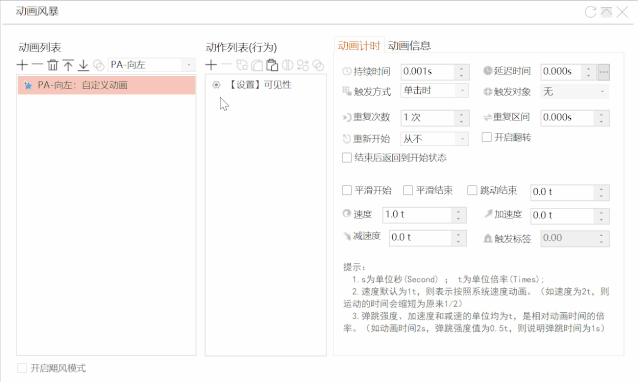Adjust 触发标签 spinner arrows
The height and width of the screenshot is (382, 638).
coord(601,239)
